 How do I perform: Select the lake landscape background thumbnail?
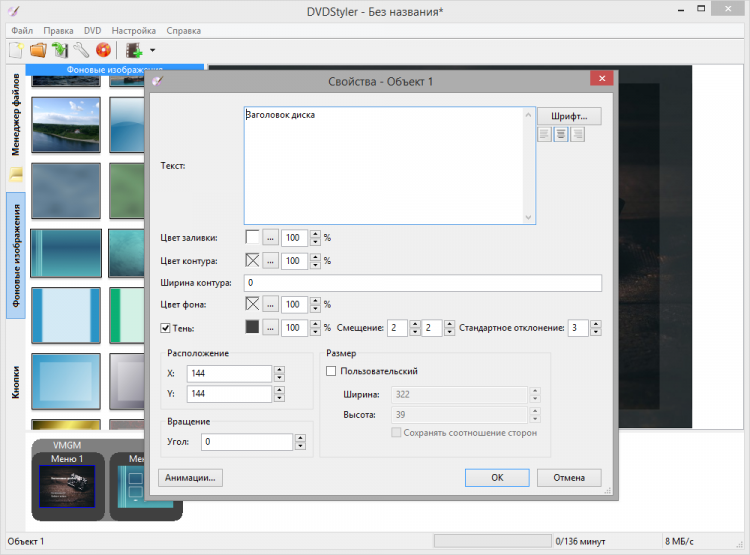[66, 125]
